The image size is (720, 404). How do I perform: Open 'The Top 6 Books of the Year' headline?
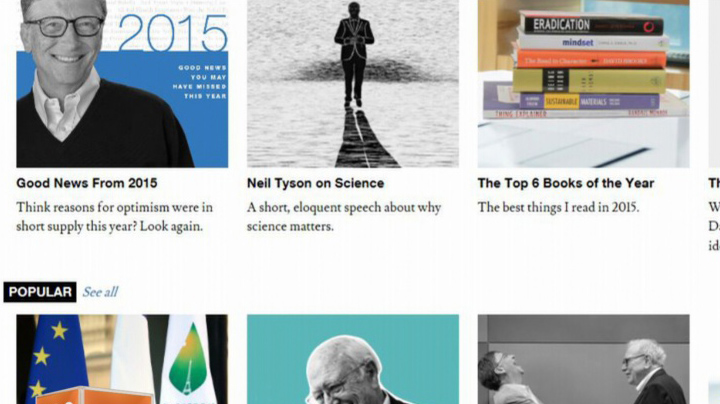(566, 183)
